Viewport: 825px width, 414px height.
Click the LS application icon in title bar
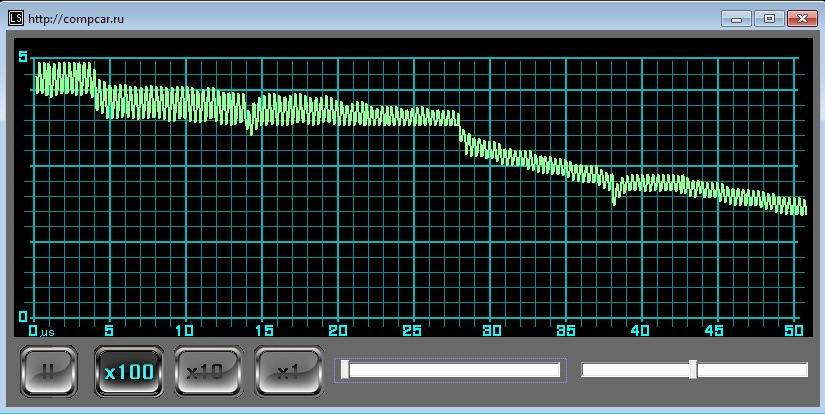(x=15, y=18)
